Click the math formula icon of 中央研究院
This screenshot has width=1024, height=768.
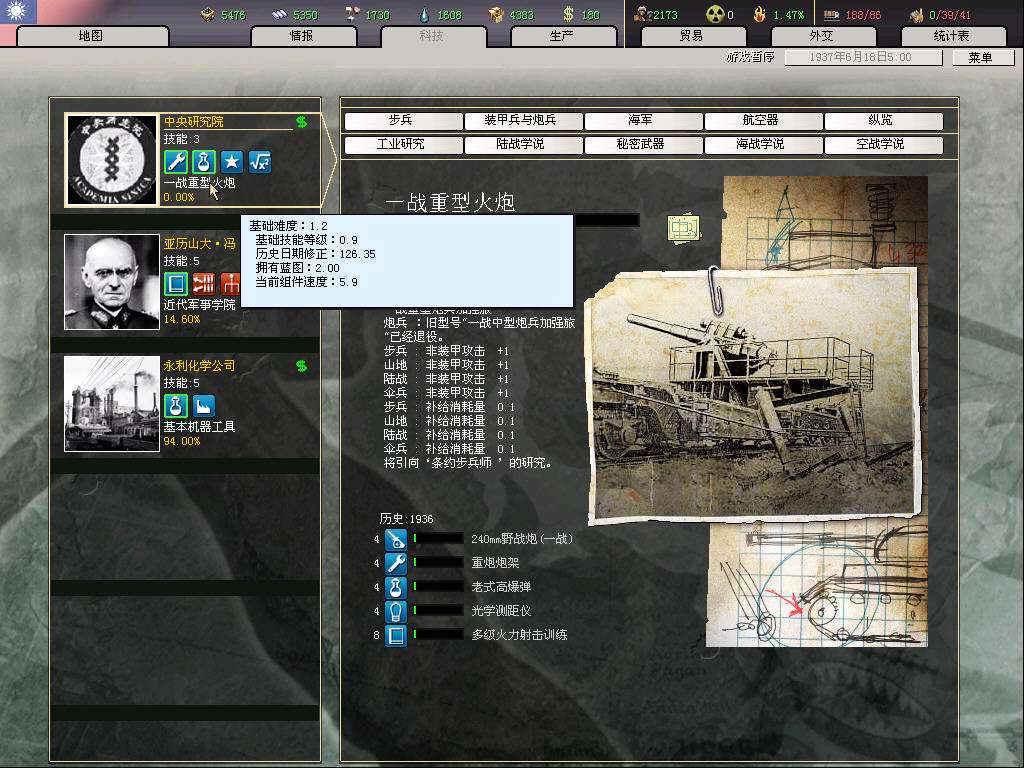[x=260, y=161]
